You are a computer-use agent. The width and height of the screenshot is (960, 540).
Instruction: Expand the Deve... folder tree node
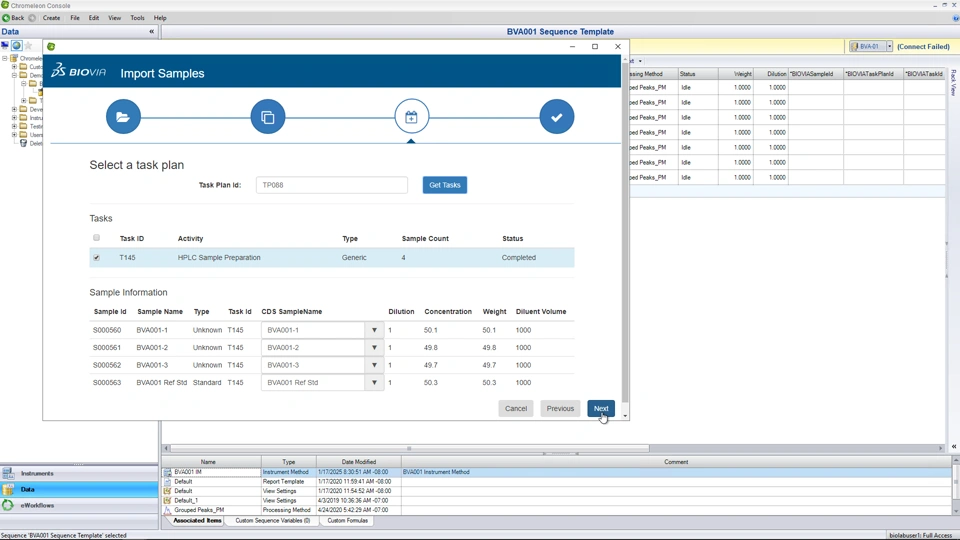coord(14,110)
